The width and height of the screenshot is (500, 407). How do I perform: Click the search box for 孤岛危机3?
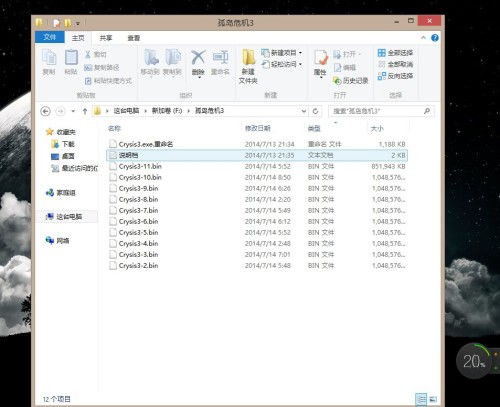point(381,111)
